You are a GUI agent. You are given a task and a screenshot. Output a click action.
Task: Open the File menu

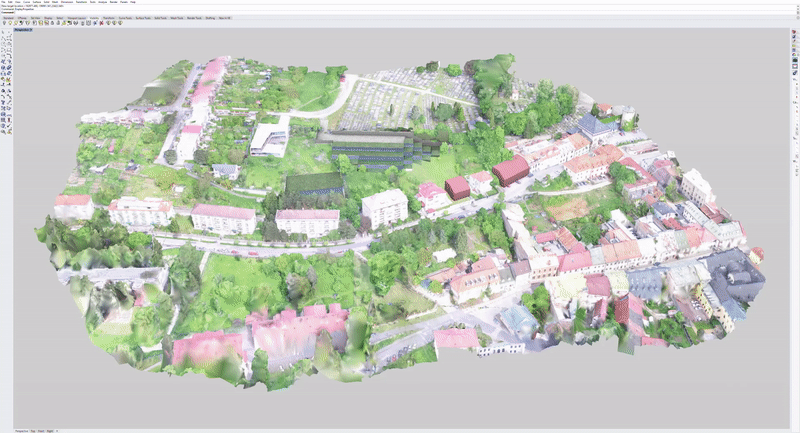tap(5, 3)
